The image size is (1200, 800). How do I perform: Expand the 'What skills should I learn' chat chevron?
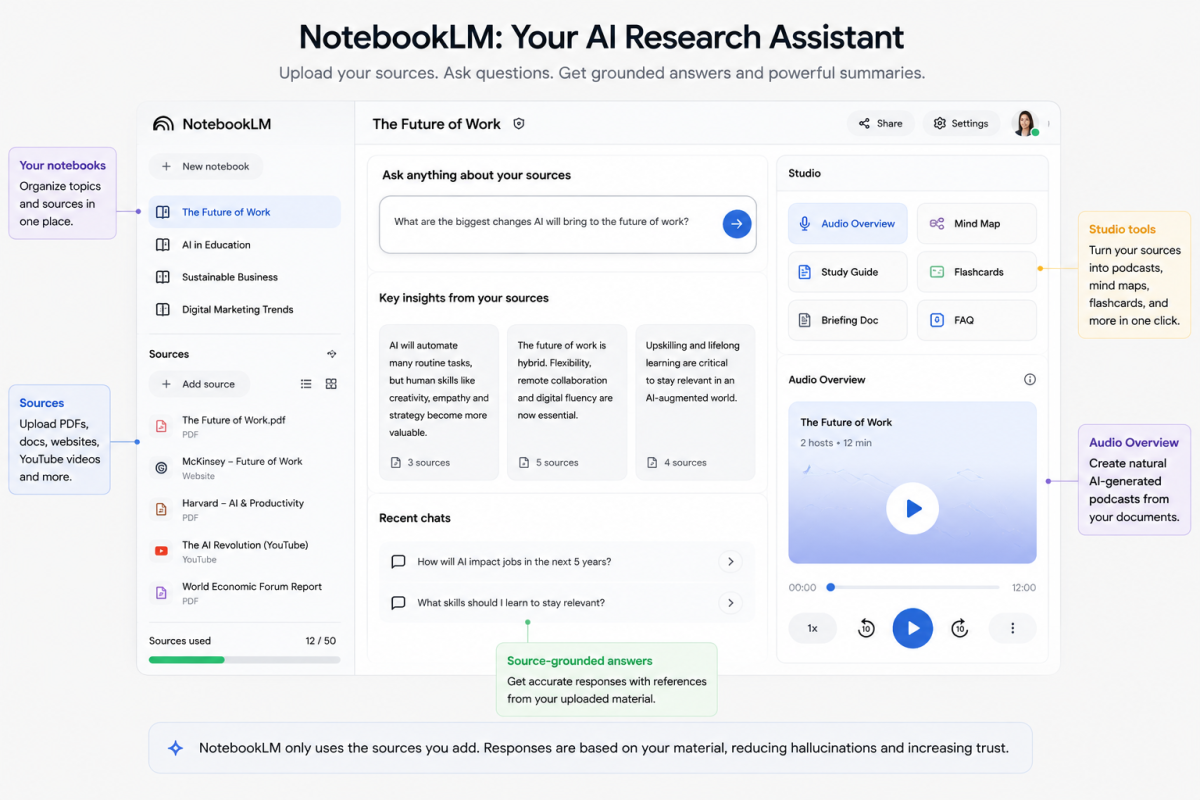coord(731,603)
